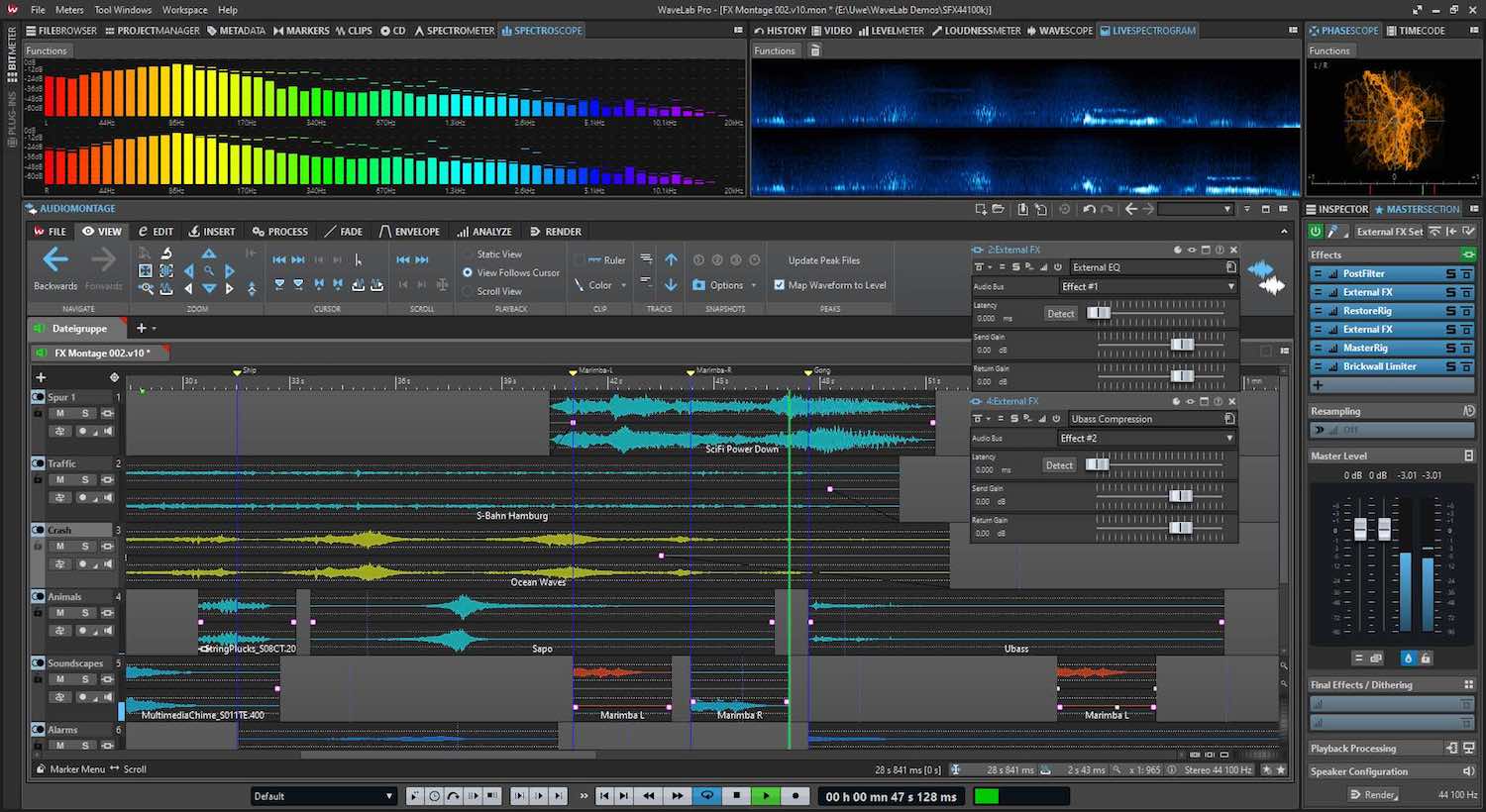Stop playback using the stop button
1486x812 pixels.
tap(736, 796)
